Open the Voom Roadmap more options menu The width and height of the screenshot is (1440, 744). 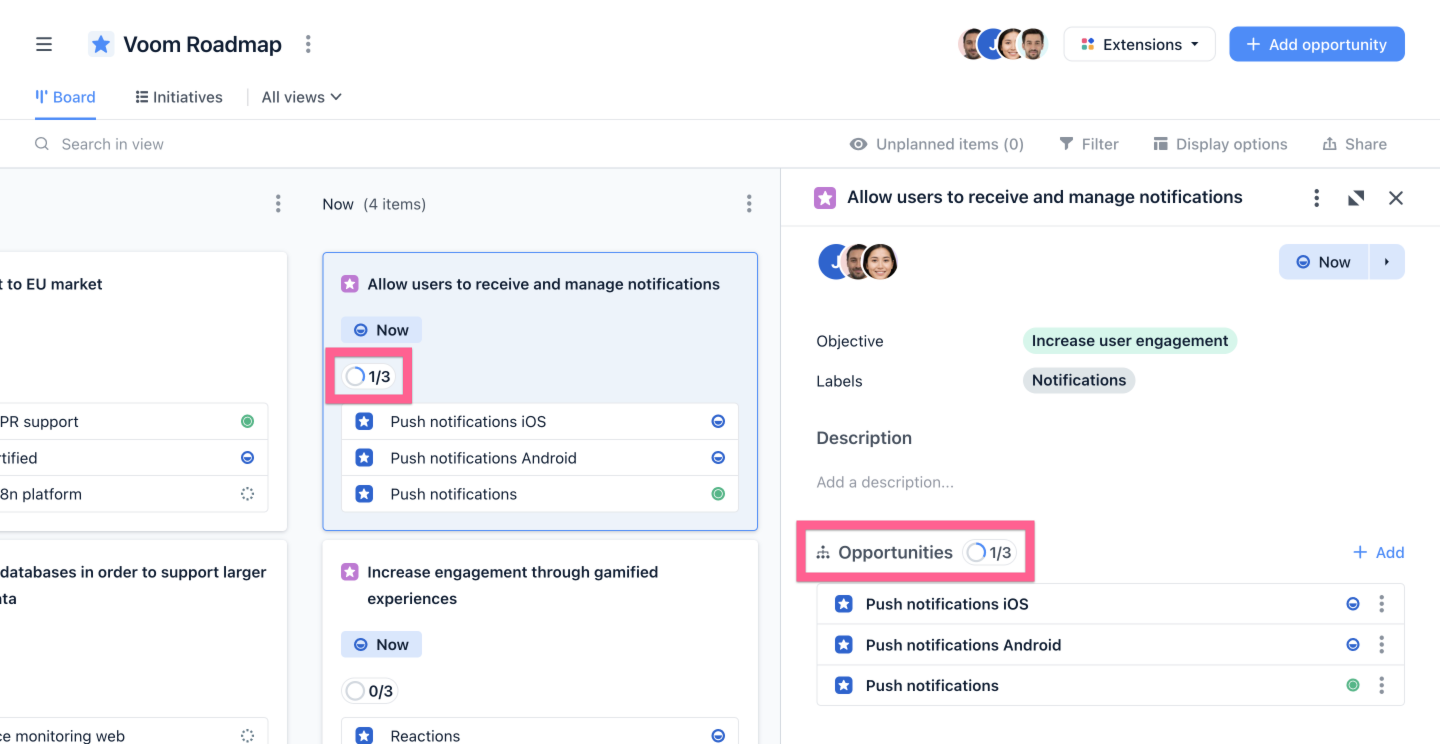(x=308, y=44)
